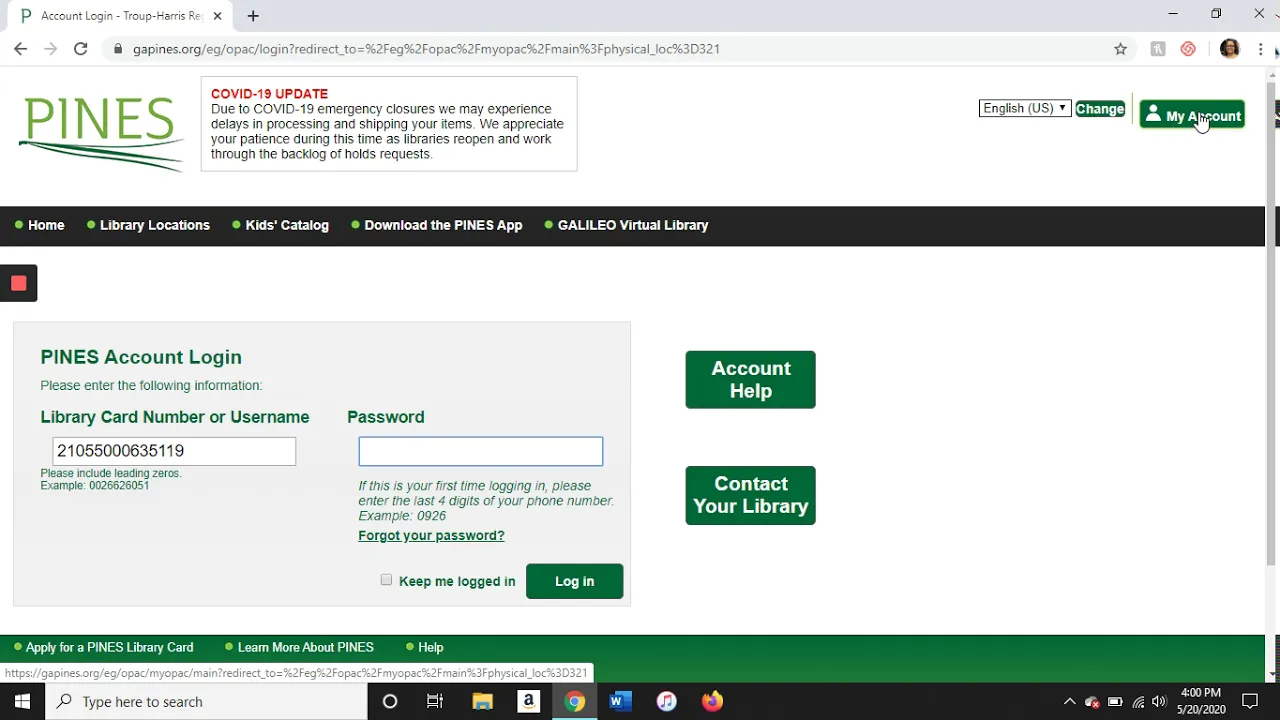
Task: Click the My Account button
Action: coord(1192,115)
